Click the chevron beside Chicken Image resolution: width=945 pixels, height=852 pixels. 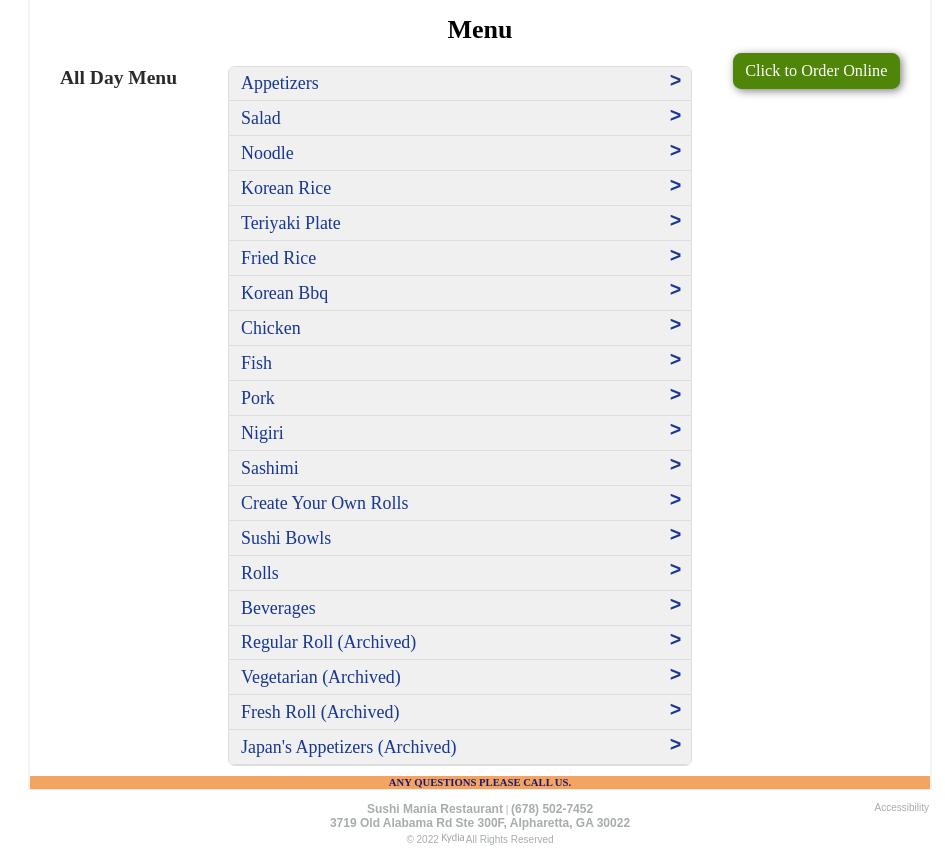click(x=675, y=325)
